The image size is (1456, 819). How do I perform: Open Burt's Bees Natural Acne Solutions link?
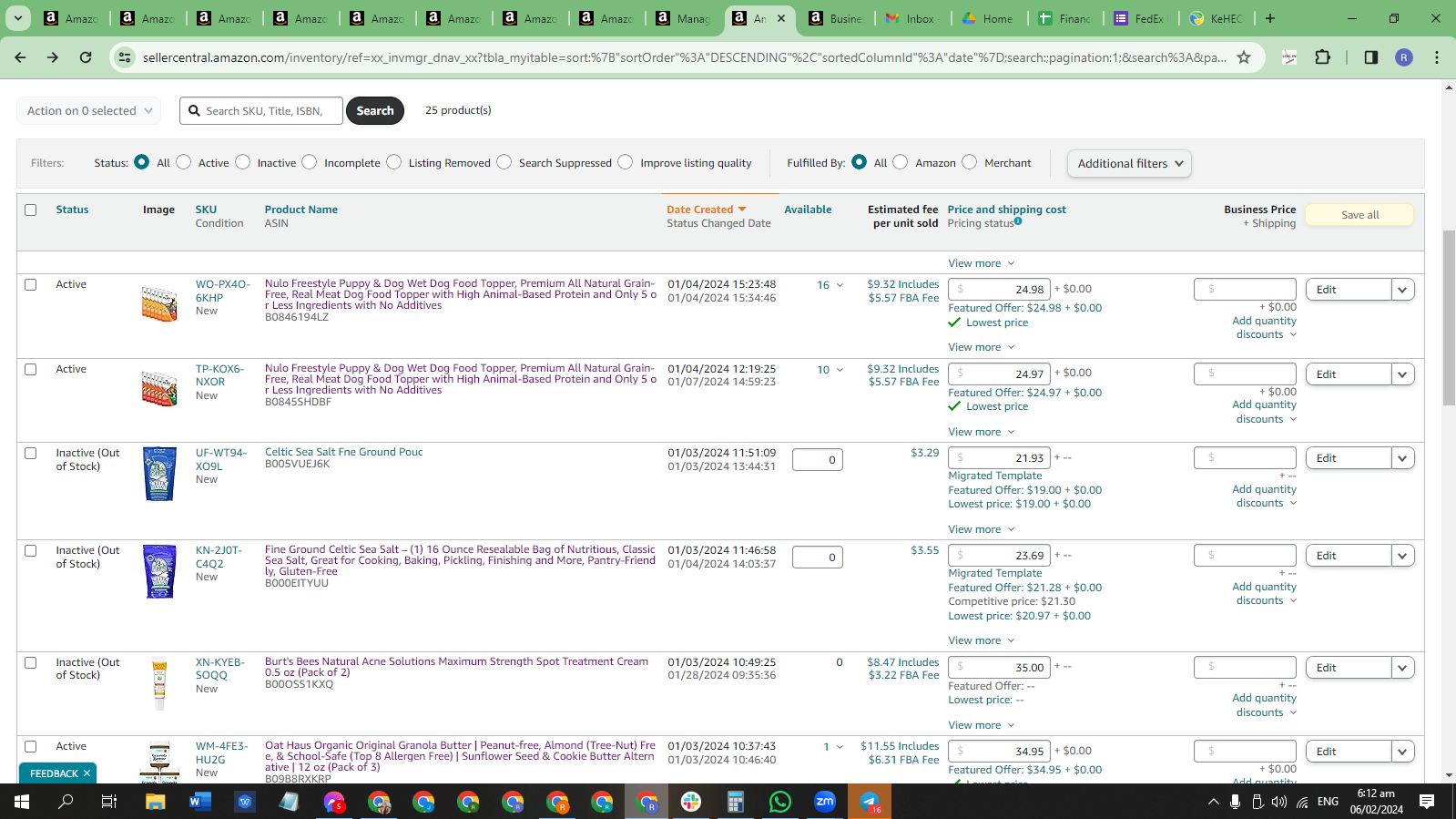tap(456, 667)
